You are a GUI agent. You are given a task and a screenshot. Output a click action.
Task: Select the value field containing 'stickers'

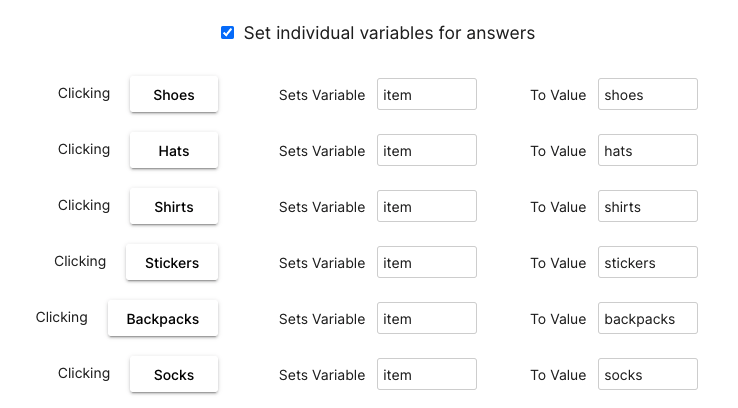pos(647,263)
